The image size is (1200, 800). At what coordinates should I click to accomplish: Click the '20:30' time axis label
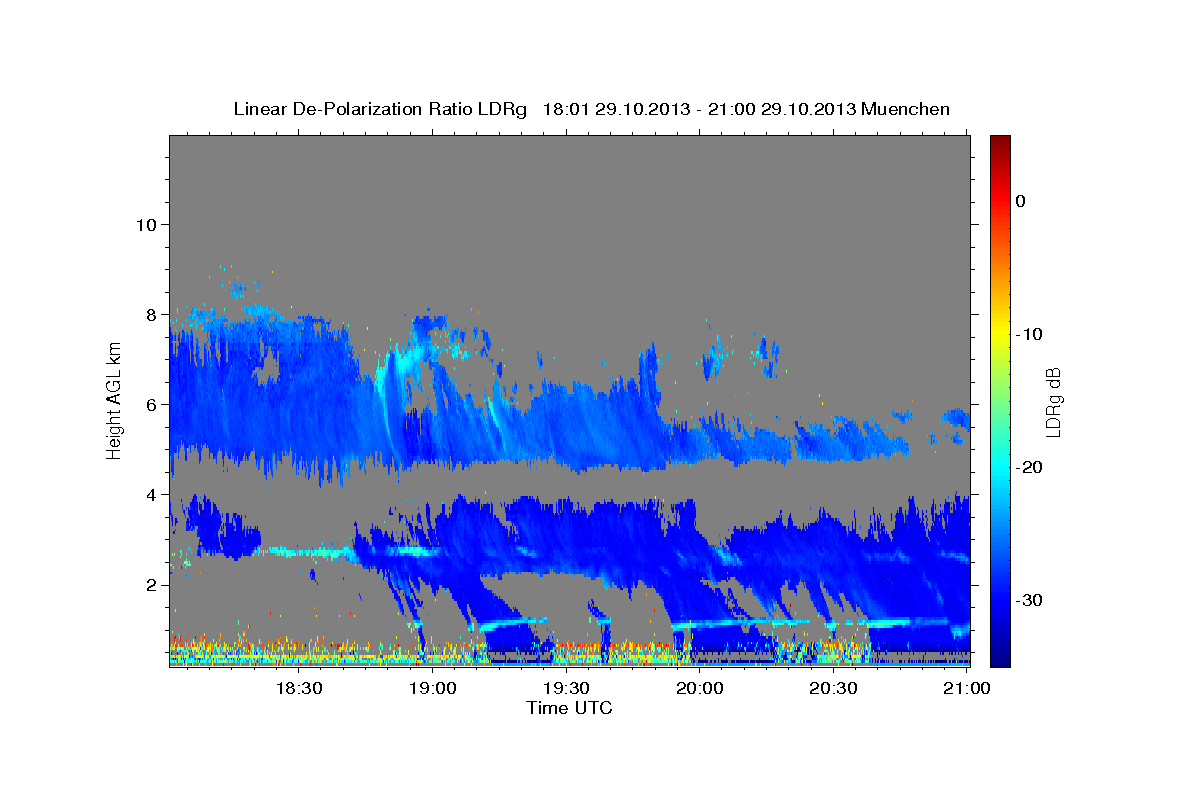pyautogui.click(x=833, y=688)
